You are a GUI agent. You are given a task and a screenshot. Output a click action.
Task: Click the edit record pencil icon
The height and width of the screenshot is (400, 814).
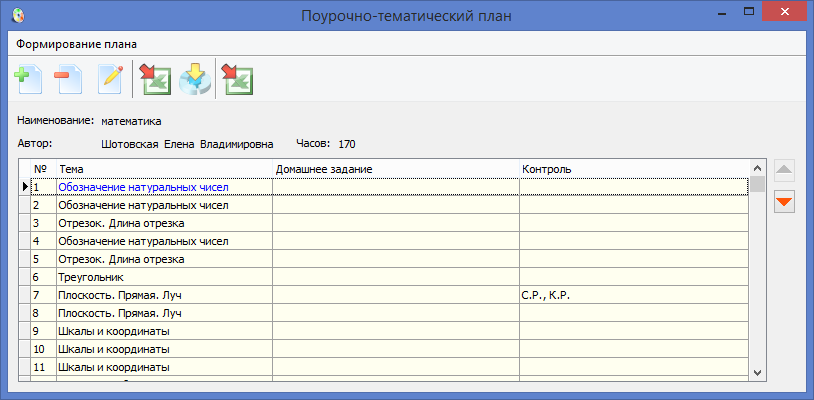(109, 79)
